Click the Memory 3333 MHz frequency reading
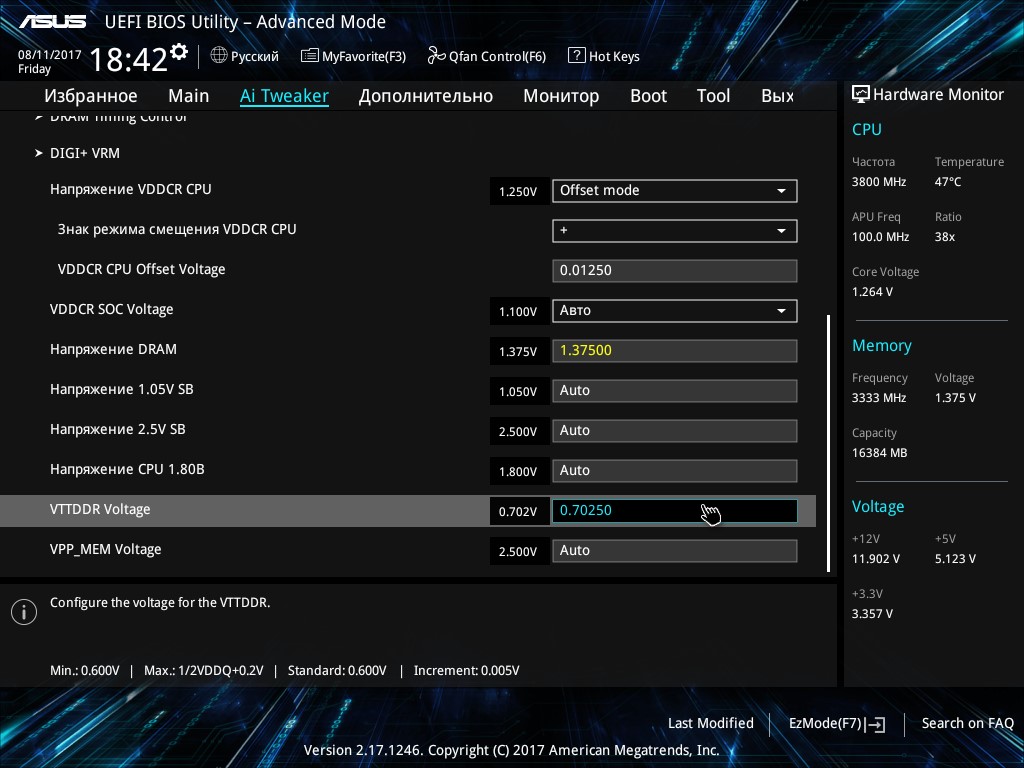1024x768 pixels. tap(879, 398)
